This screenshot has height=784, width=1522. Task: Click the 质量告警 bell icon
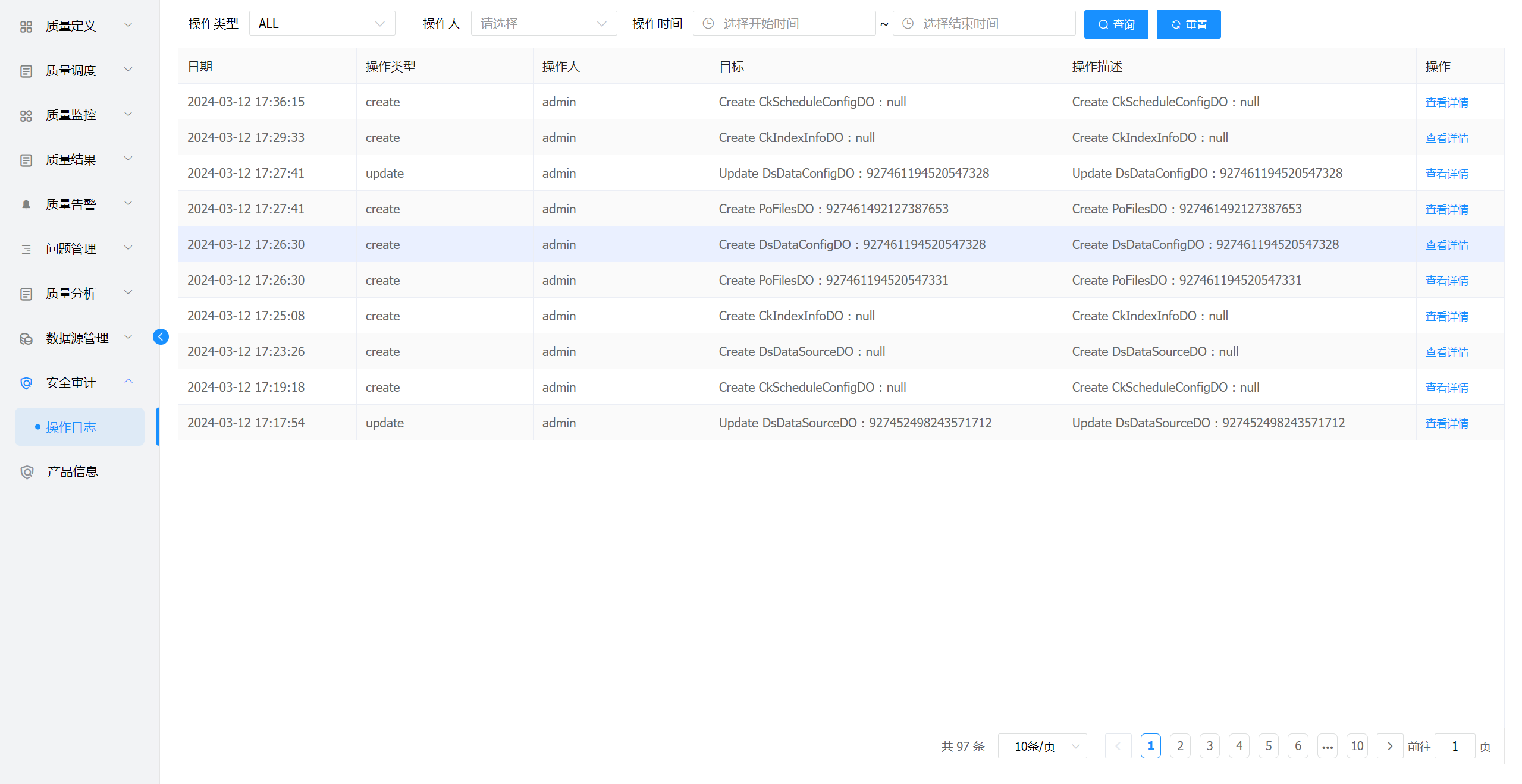[x=26, y=204]
